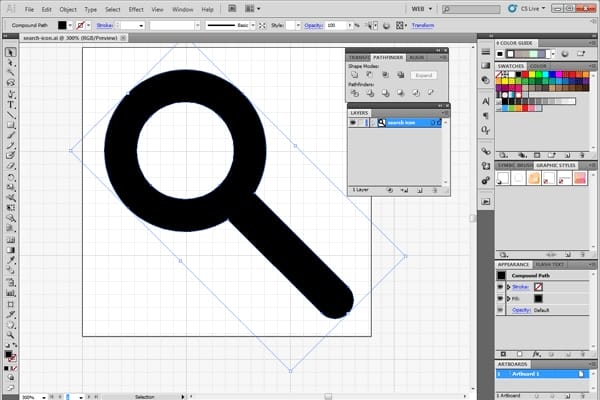Toggle Stroke visibility in Appearance panel
The image size is (600, 400).
500,287
